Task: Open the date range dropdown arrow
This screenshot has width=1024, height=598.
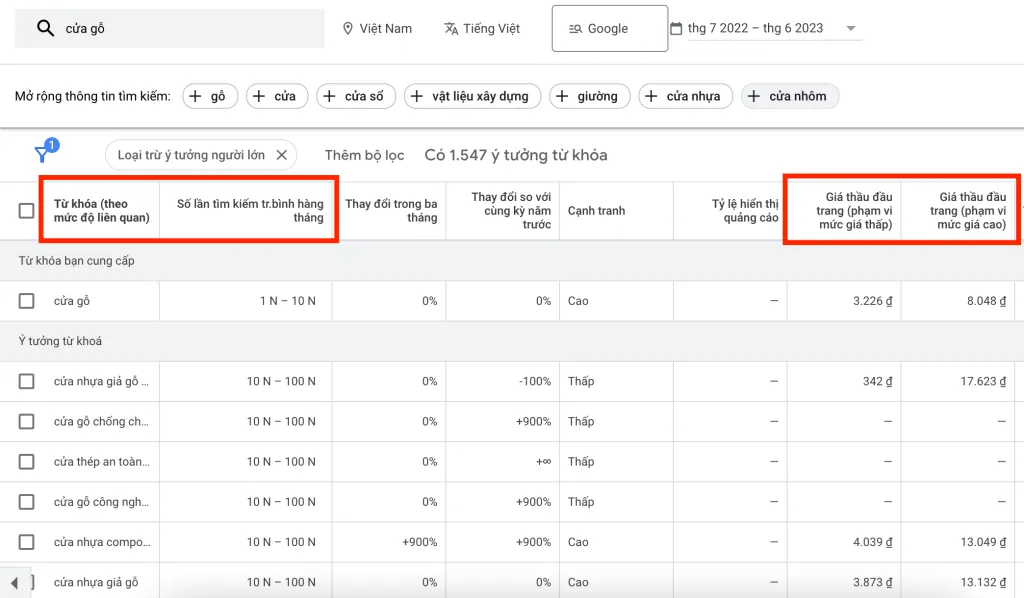Action: click(850, 28)
